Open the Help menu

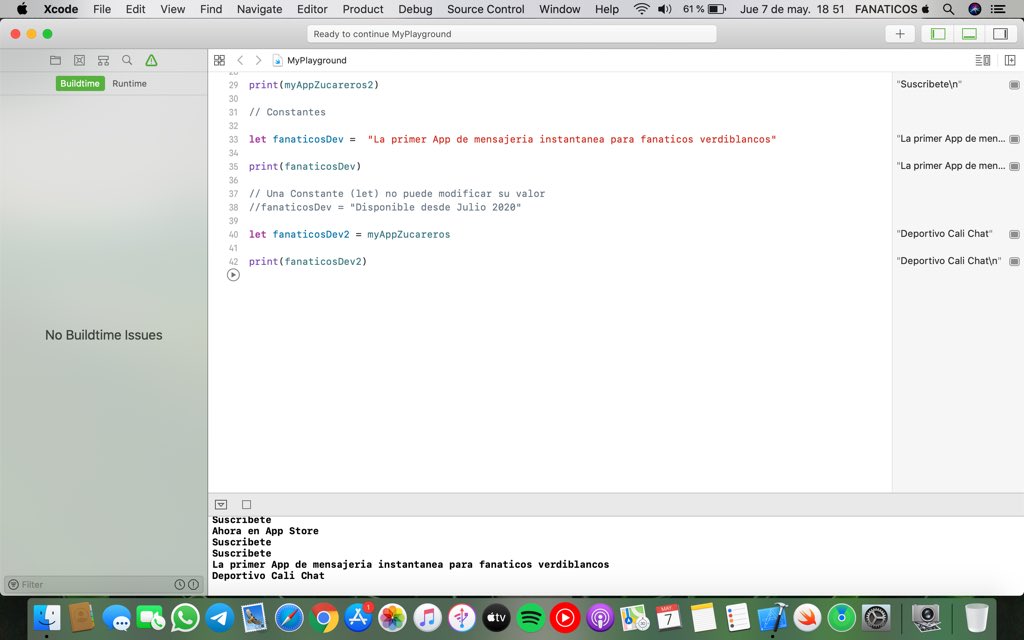(x=607, y=9)
